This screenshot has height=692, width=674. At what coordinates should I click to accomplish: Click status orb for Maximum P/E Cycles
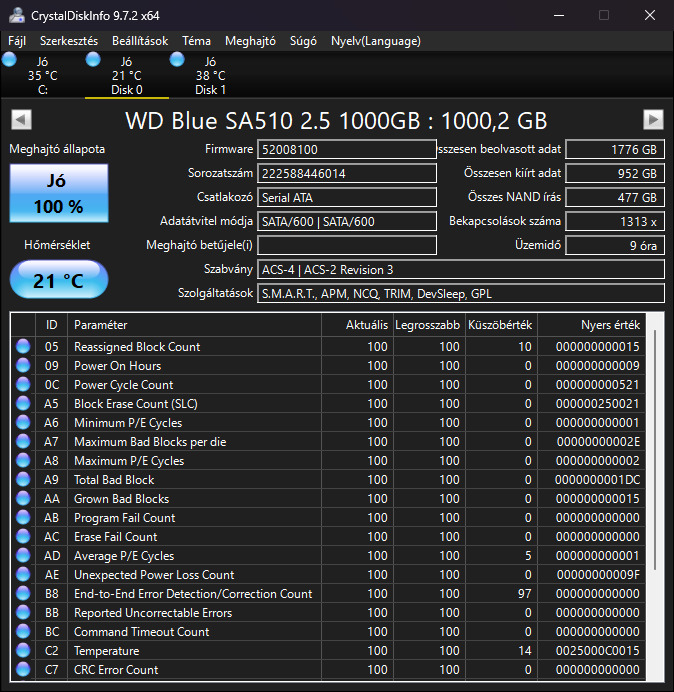pyautogui.click(x=23, y=460)
